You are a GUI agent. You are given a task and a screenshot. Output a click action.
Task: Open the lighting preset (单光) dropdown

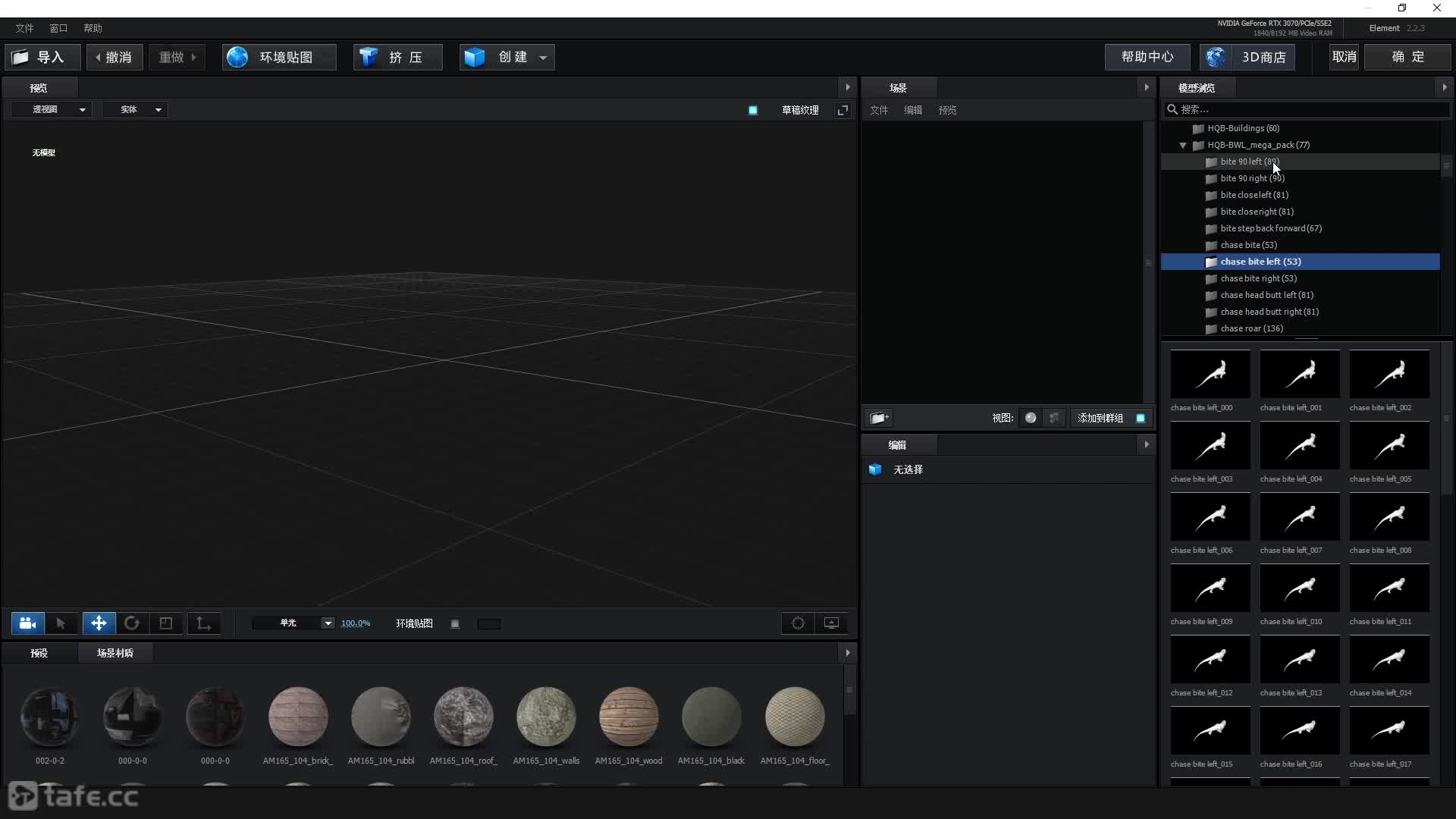[x=293, y=623]
